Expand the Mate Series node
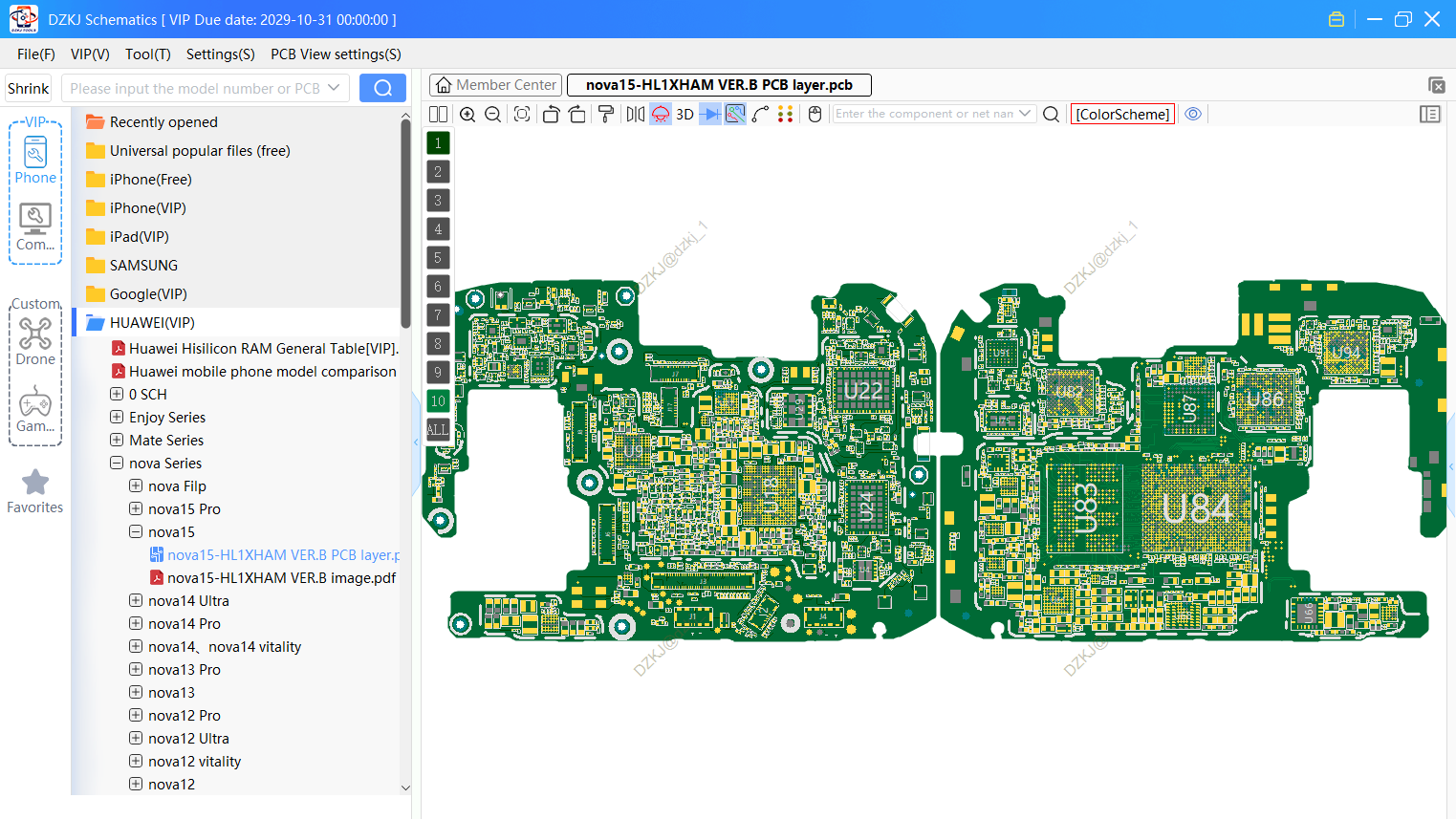The height and width of the screenshot is (820, 1456). [117, 440]
